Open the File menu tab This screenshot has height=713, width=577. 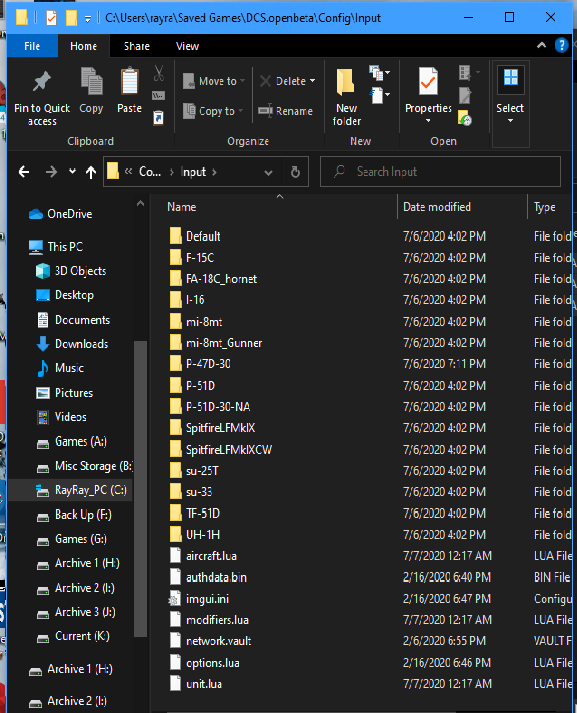[32, 46]
